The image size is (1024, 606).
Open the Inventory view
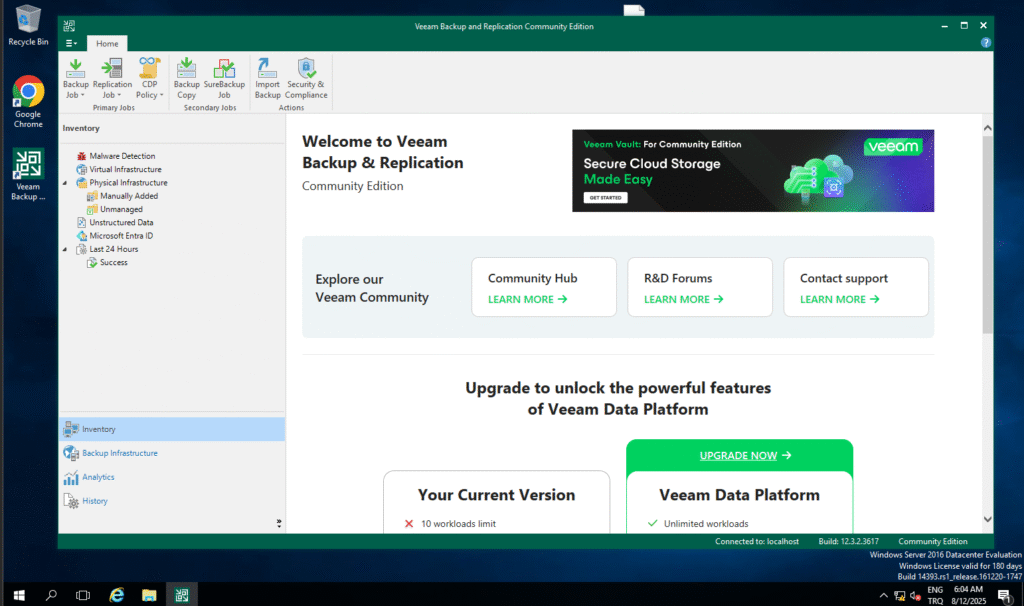click(172, 429)
